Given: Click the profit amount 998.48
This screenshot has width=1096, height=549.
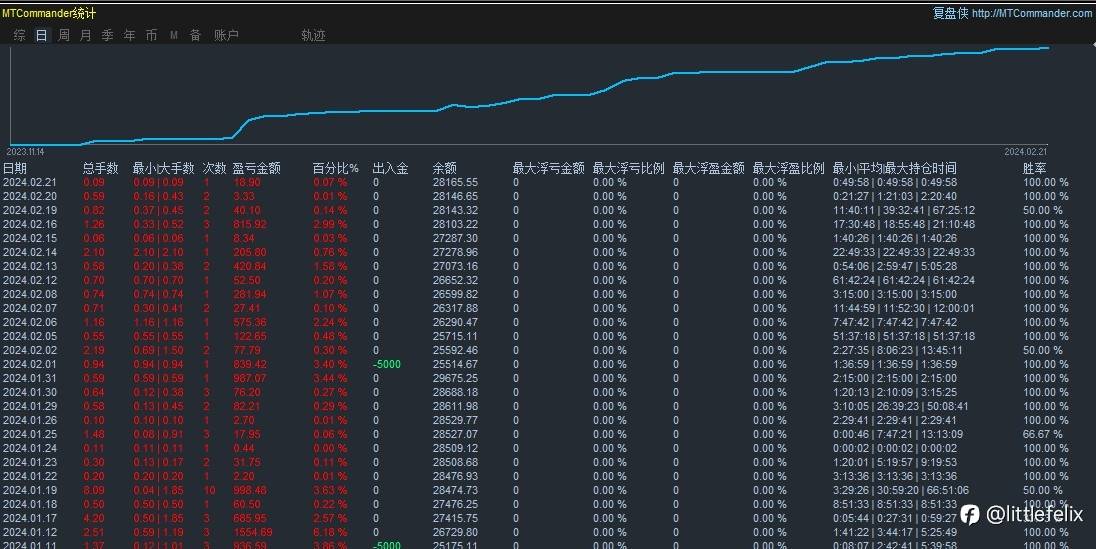Looking at the screenshot, I should coord(250,490).
